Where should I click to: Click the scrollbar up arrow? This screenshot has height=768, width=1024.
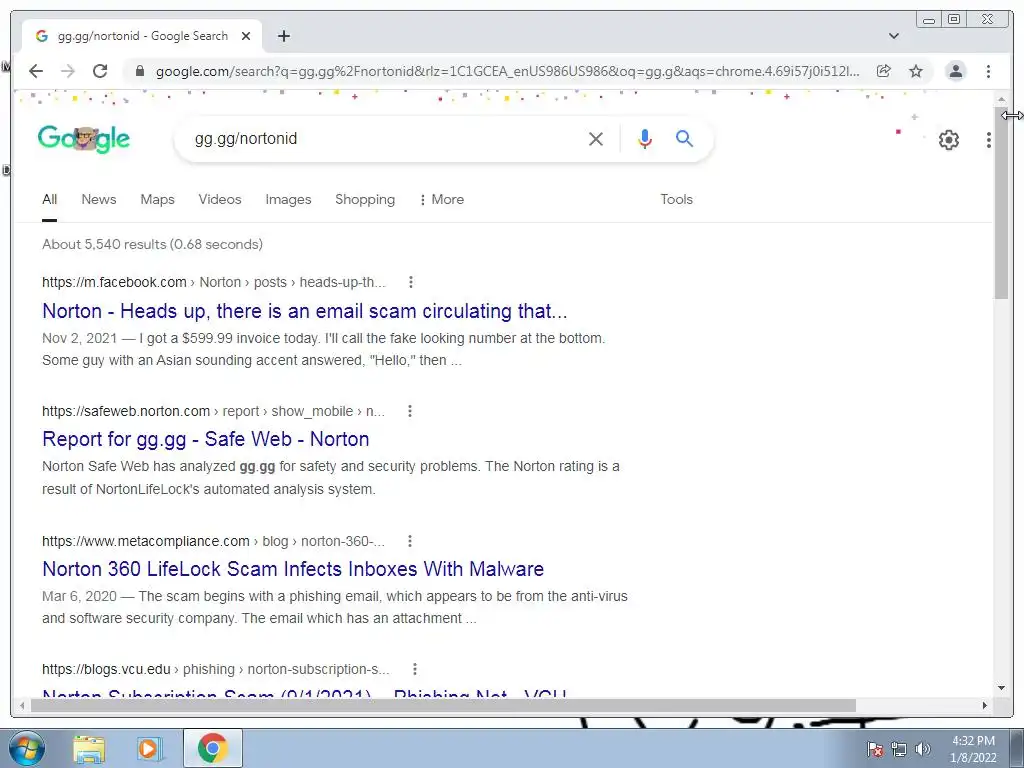tap(1002, 99)
